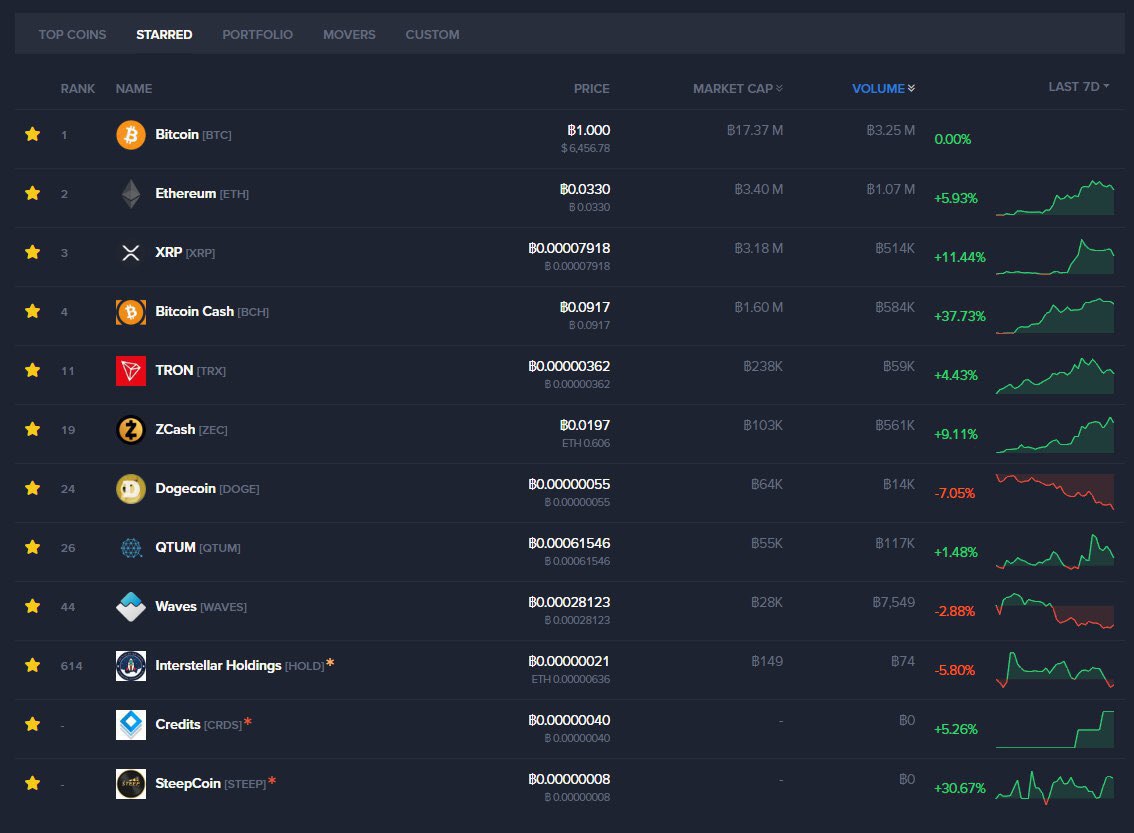Unstar Dogecoin in the list
1134x833 pixels.
[33, 488]
